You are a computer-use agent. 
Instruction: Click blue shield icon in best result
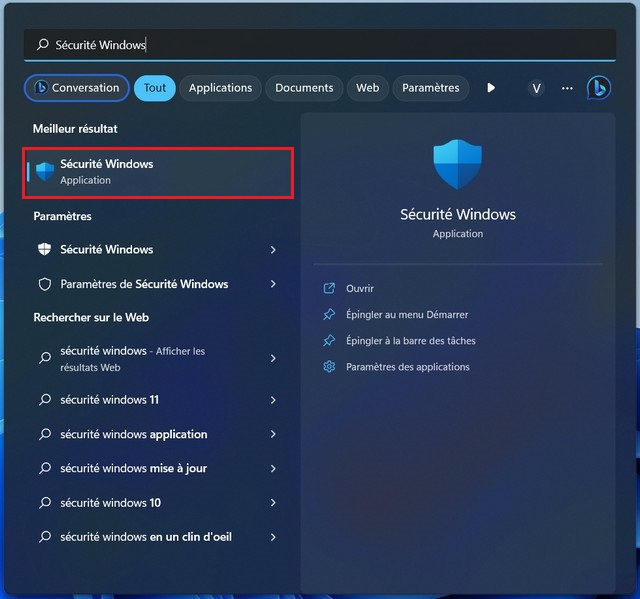[44, 172]
